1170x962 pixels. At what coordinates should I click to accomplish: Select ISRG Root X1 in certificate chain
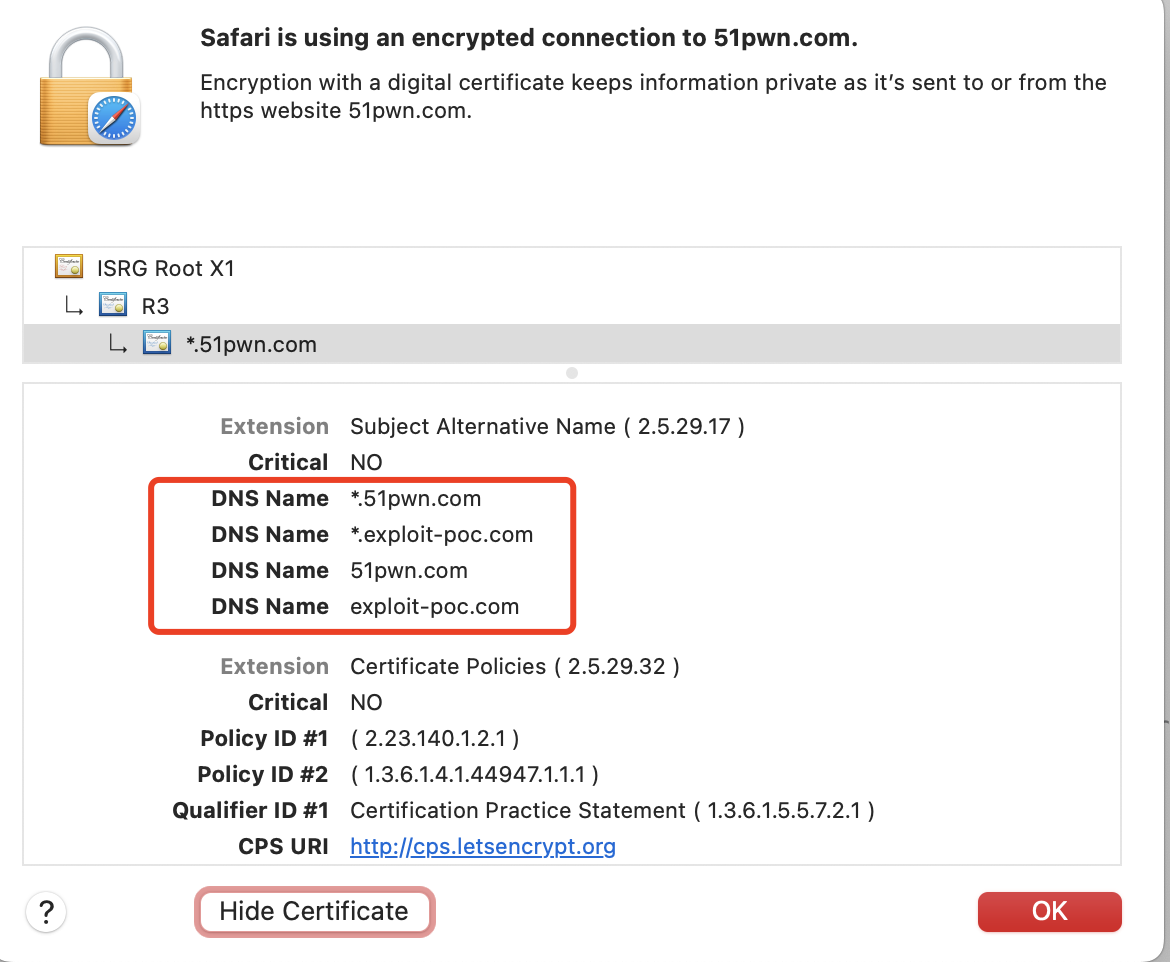166,268
